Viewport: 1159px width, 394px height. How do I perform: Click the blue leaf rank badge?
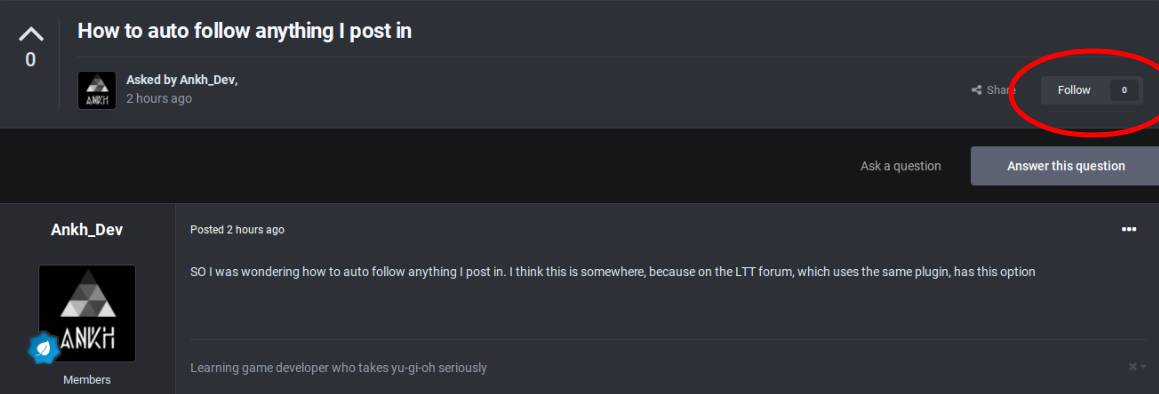pos(44,347)
